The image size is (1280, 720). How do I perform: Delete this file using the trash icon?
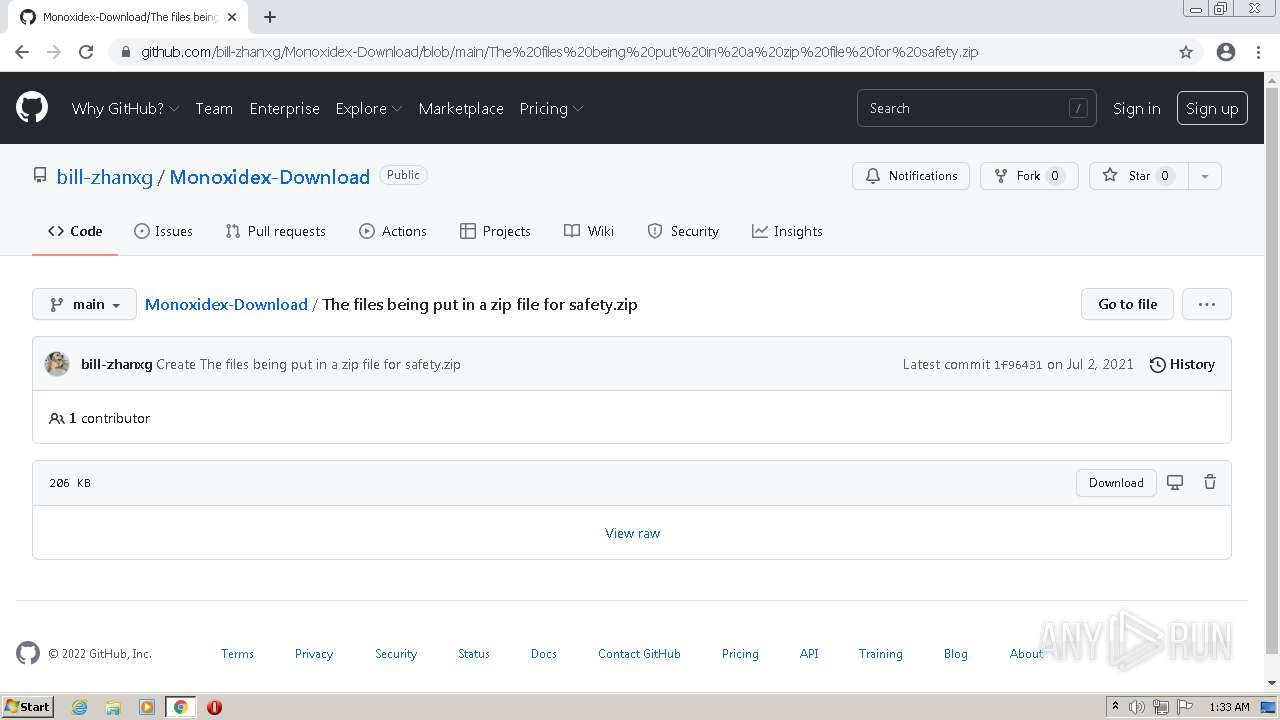pyautogui.click(x=1210, y=482)
